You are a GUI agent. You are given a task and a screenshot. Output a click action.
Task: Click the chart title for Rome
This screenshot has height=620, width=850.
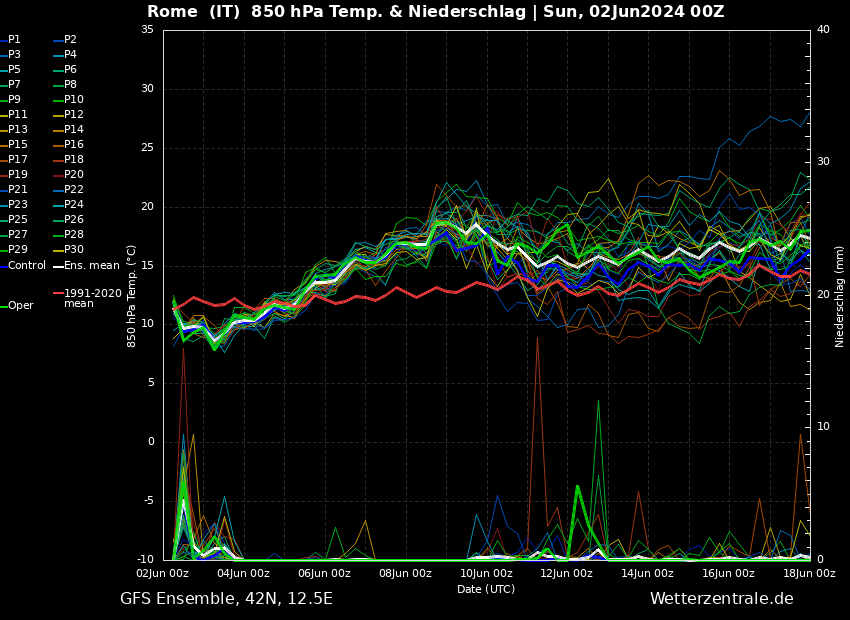tap(435, 12)
